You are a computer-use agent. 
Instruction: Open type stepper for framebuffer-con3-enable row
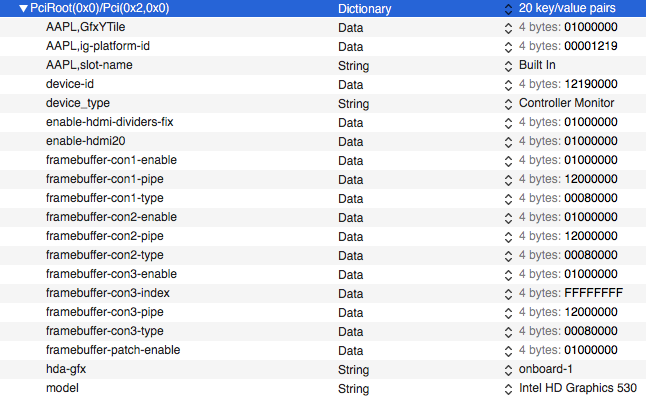tap(508, 275)
